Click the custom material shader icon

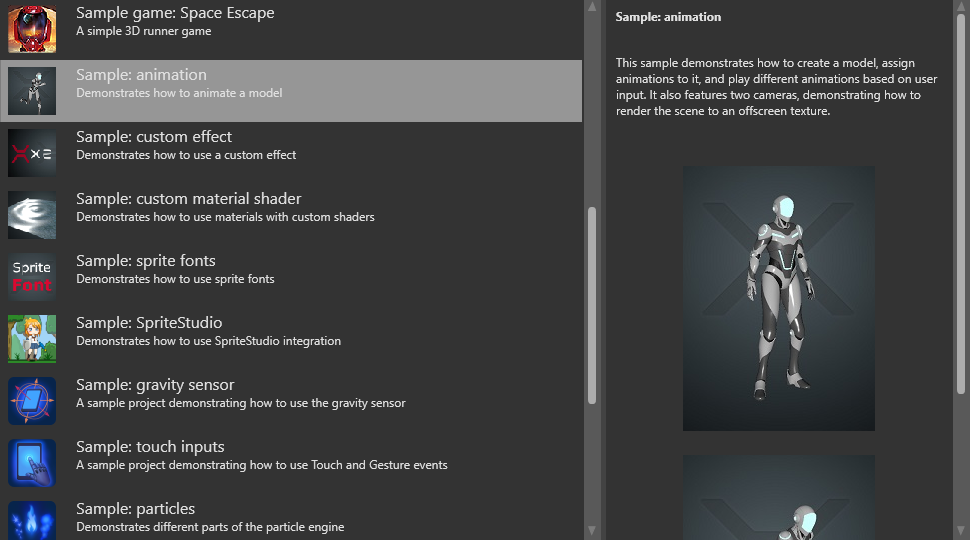click(x=32, y=215)
